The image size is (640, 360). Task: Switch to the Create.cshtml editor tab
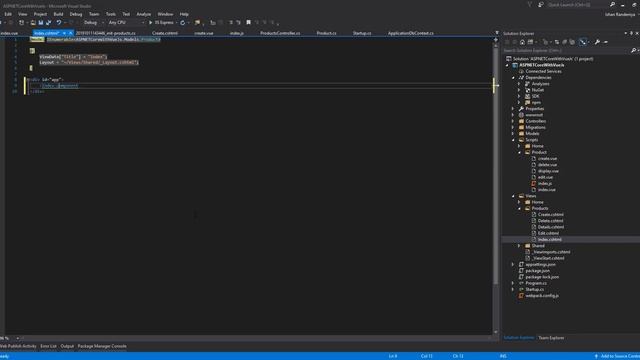tap(165, 33)
